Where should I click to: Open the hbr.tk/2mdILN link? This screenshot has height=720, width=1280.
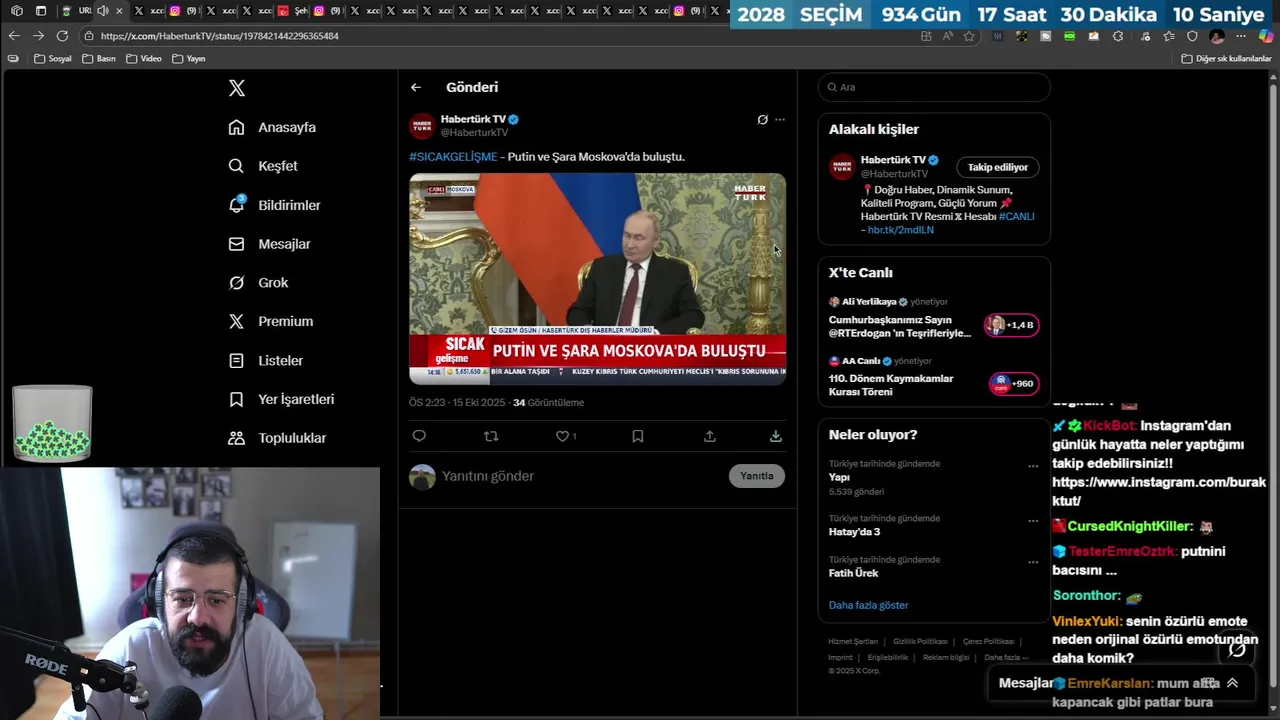click(x=901, y=230)
